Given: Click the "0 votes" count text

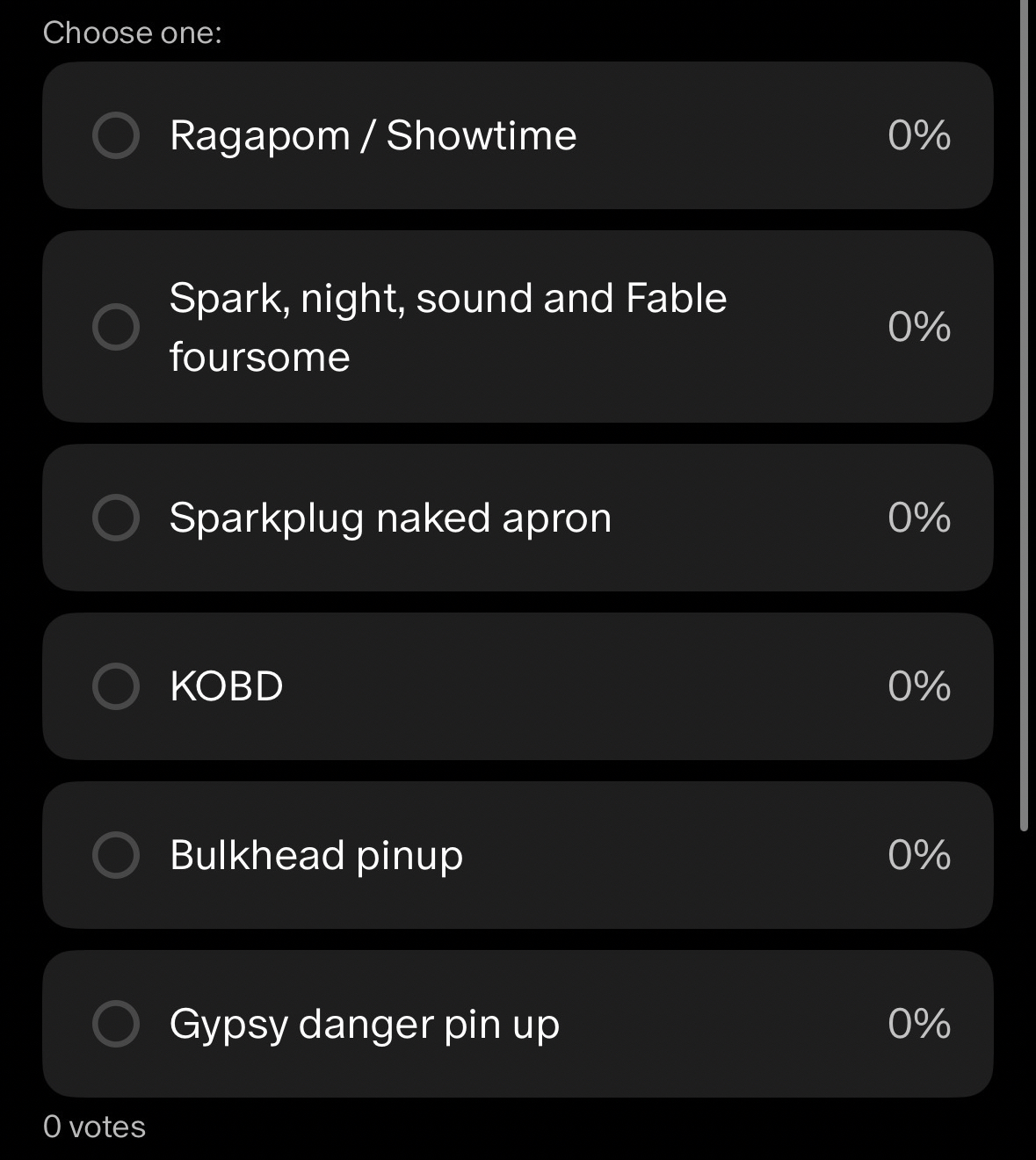Looking at the screenshot, I should (94, 1127).
